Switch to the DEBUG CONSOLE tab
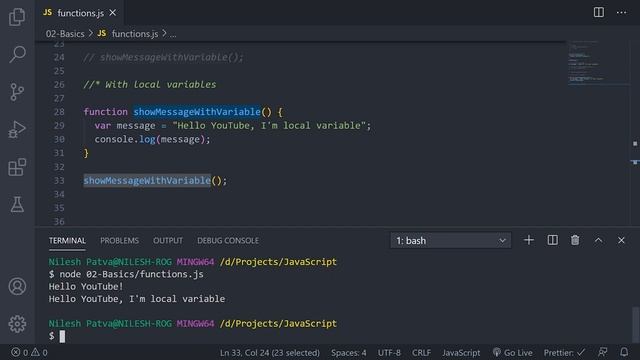Viewport: 640px width, 360px height. coord(228,240)
